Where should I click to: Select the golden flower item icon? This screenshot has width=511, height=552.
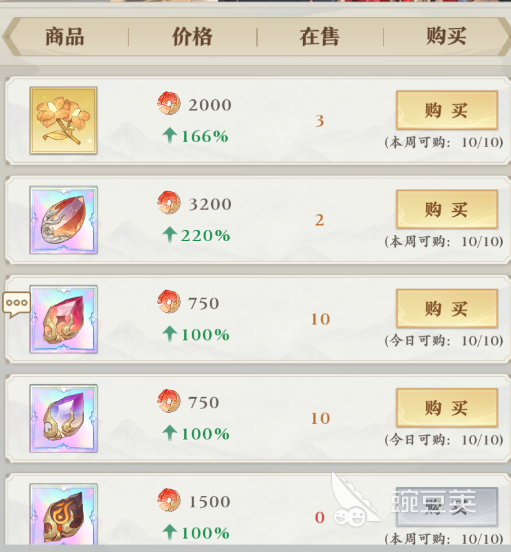tap(63, 120)
